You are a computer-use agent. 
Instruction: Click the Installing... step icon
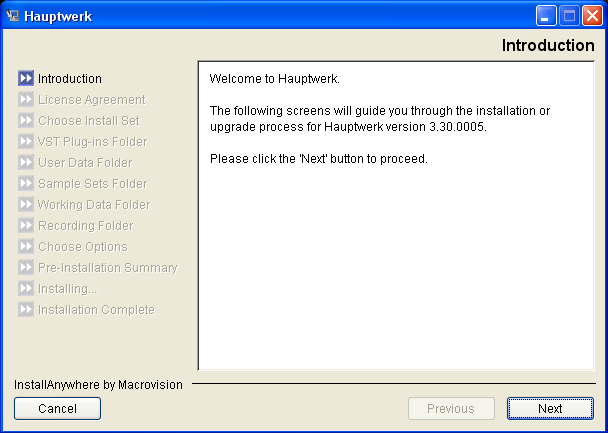(26, 288)
